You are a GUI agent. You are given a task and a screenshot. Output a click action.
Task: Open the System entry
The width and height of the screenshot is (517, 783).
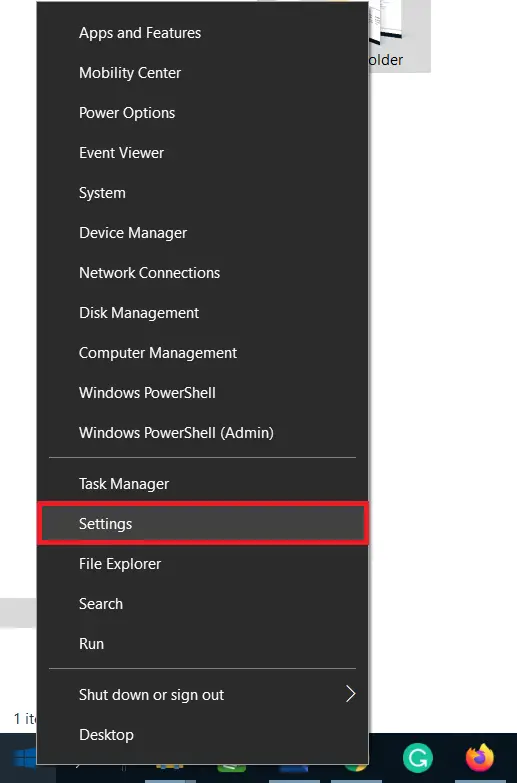click(202, 193)
